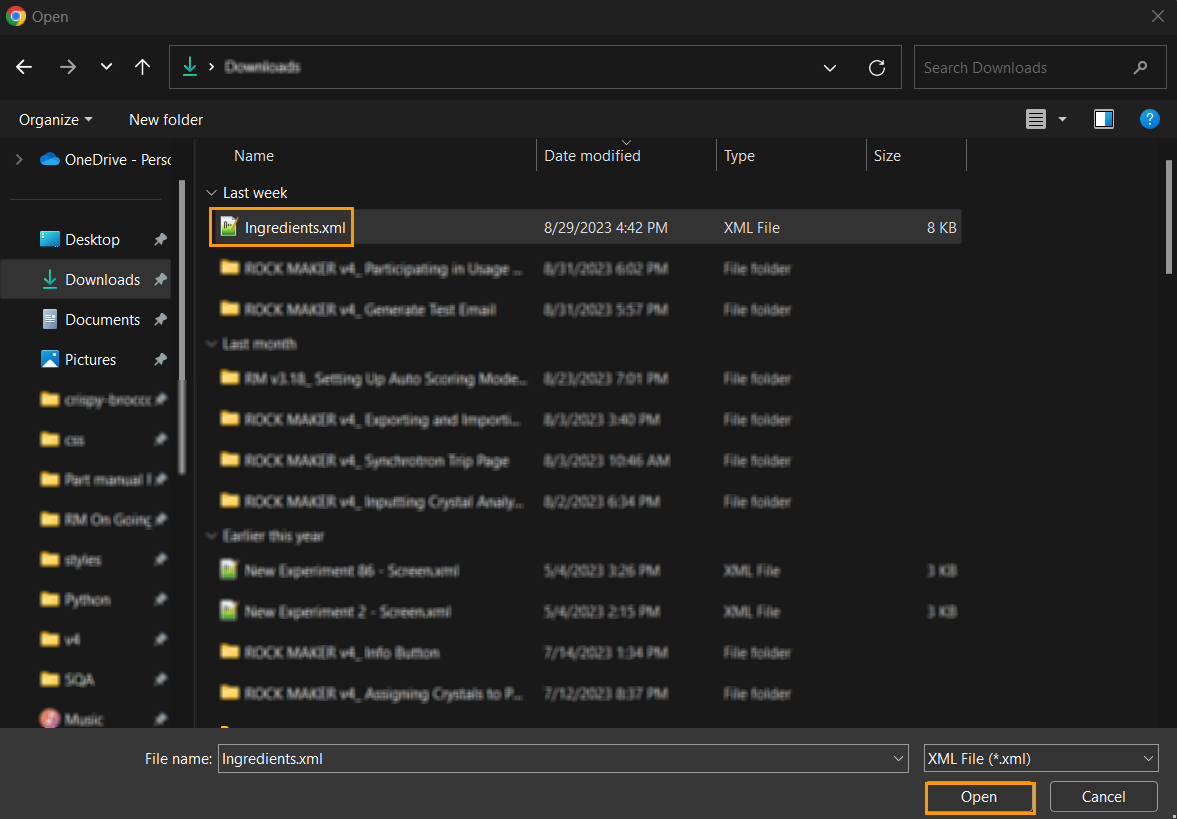Click the Forward navigation arrow
1177x819 pixels.
pyautogui.click(x=68, y=67)
